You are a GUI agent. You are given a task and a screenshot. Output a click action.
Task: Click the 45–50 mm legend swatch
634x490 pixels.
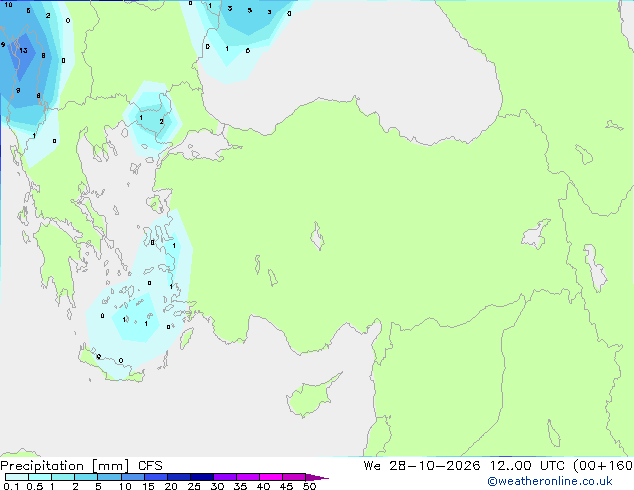tap(294, 477)
